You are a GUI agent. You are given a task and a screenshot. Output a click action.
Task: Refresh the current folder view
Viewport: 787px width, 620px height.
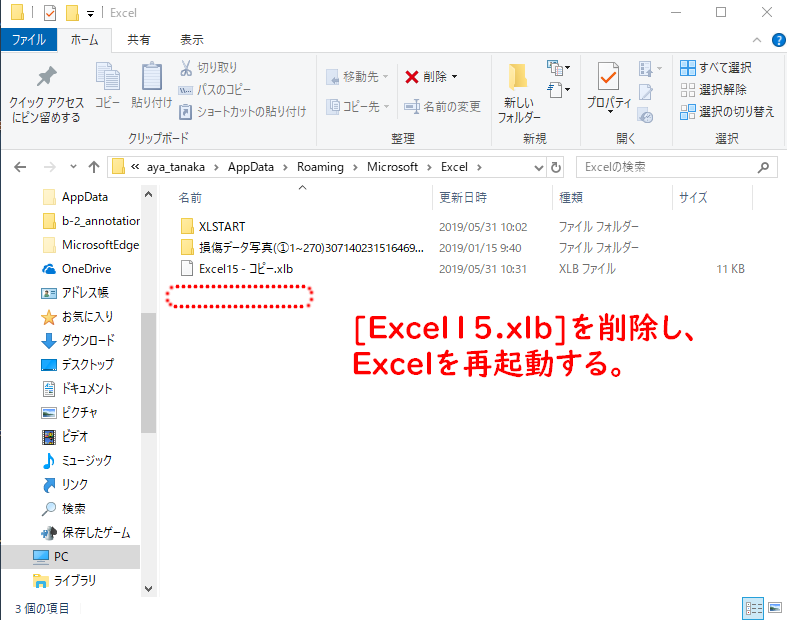tap(556, 167)
